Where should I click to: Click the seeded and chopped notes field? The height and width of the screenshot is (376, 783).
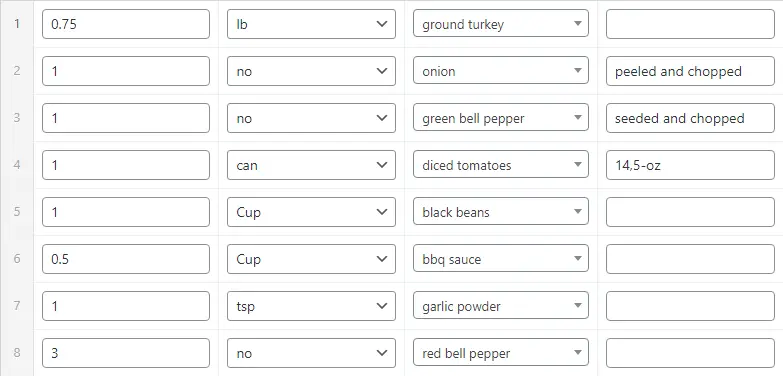[690, 118]
